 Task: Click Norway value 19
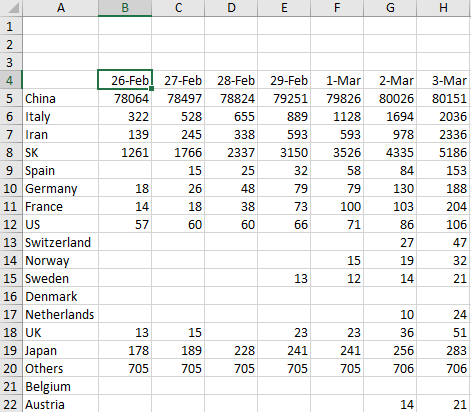pos(390,260)
